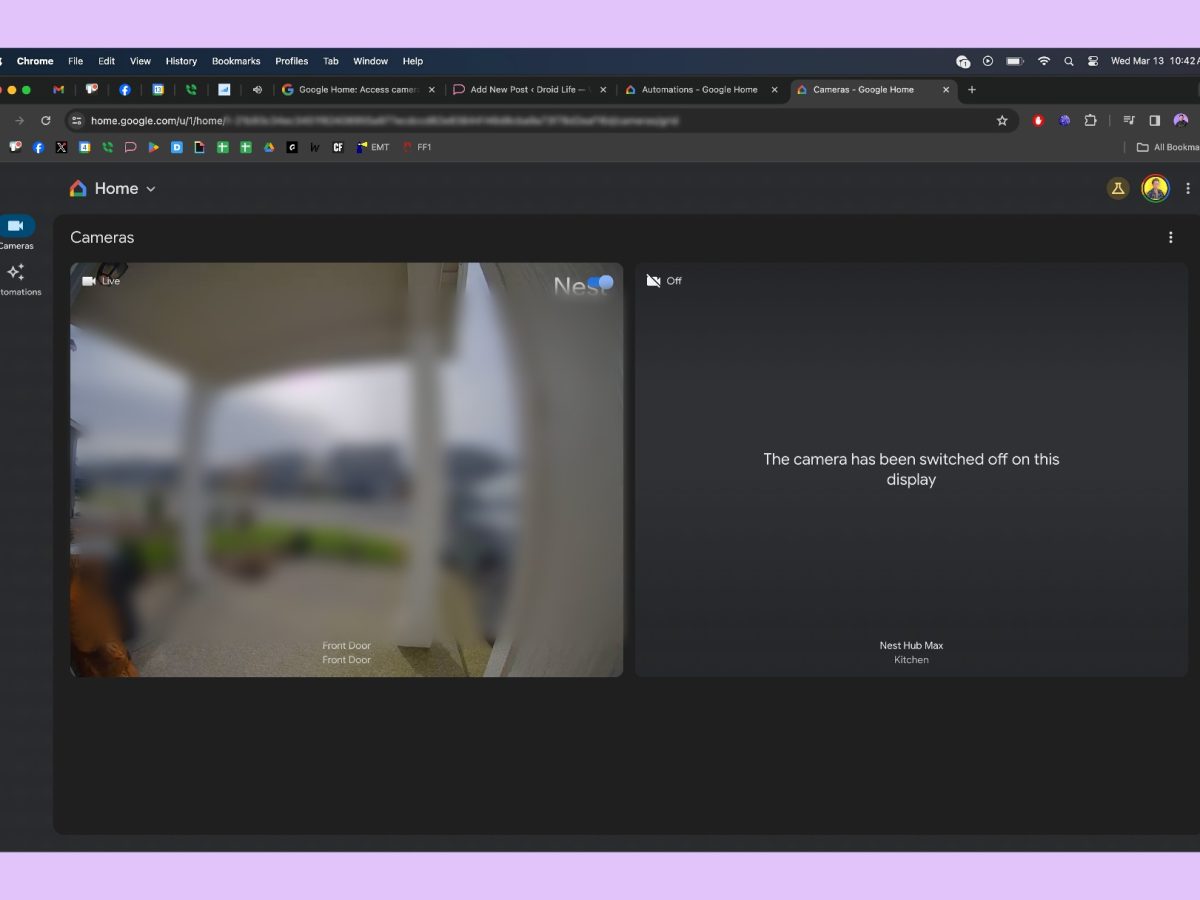This screenshot has width=1200, height=900.
Task: Click the Google Home logo icon
Action: tap(78, 189)
